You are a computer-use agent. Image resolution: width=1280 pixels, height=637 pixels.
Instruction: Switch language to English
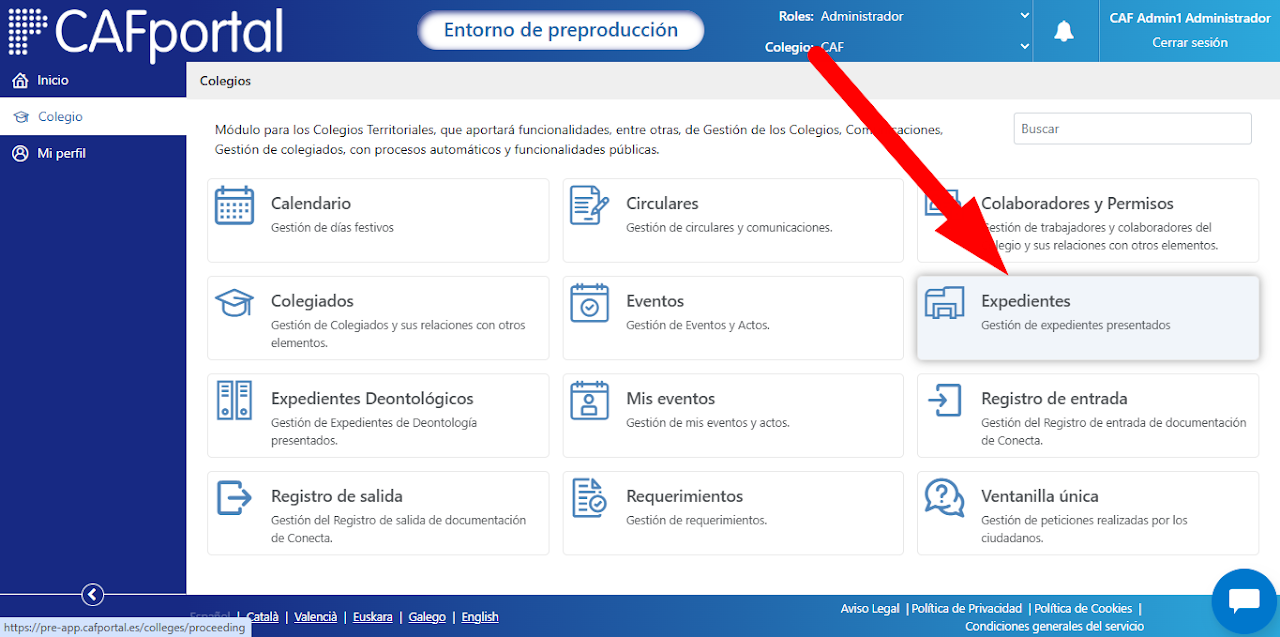click(x=480, y=617)
